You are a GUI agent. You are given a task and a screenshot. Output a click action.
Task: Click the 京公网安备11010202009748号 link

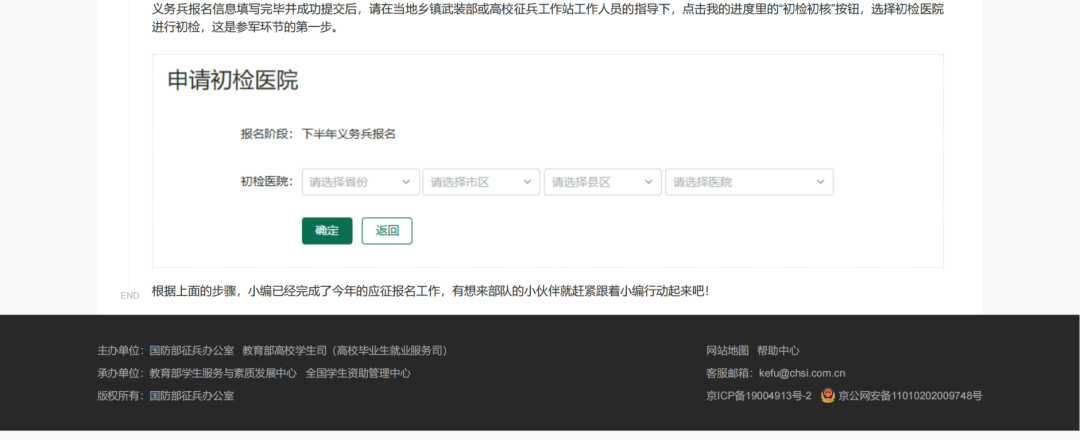pos(911,396)
